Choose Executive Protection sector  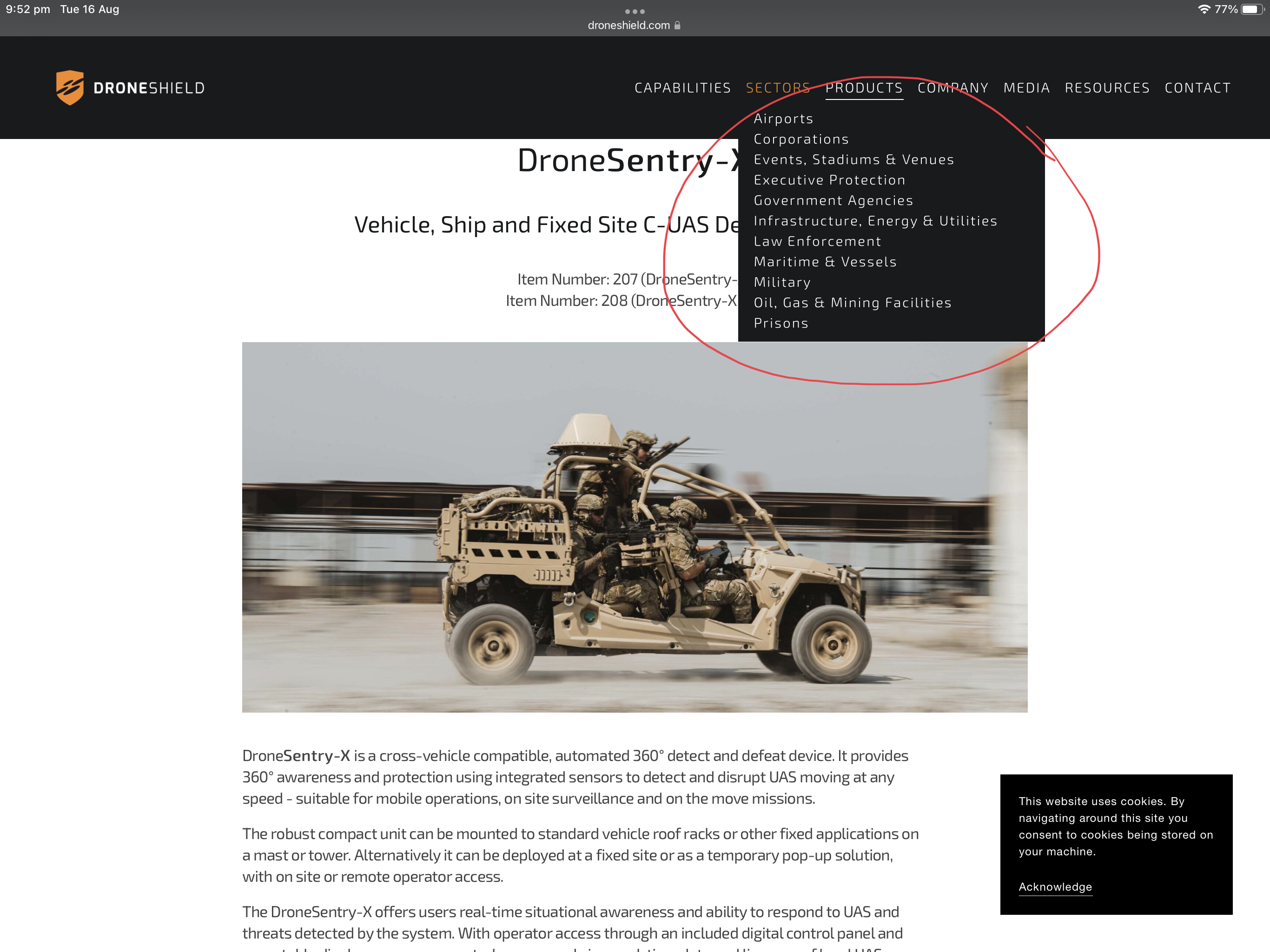click(829, 180)
